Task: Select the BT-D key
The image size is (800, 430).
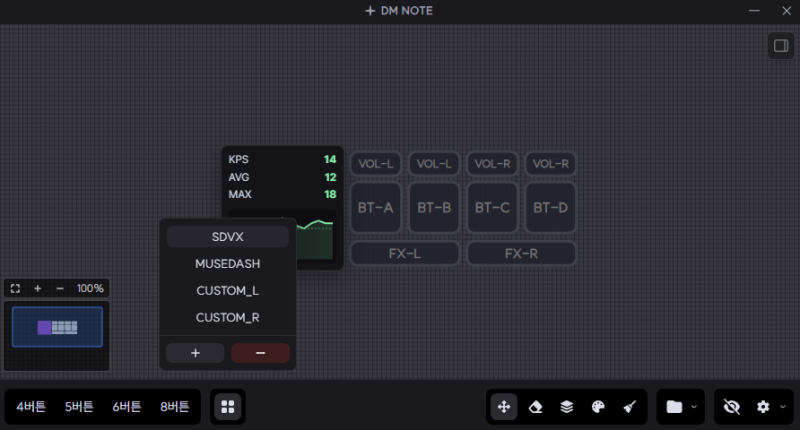Action: click(551, 208)
